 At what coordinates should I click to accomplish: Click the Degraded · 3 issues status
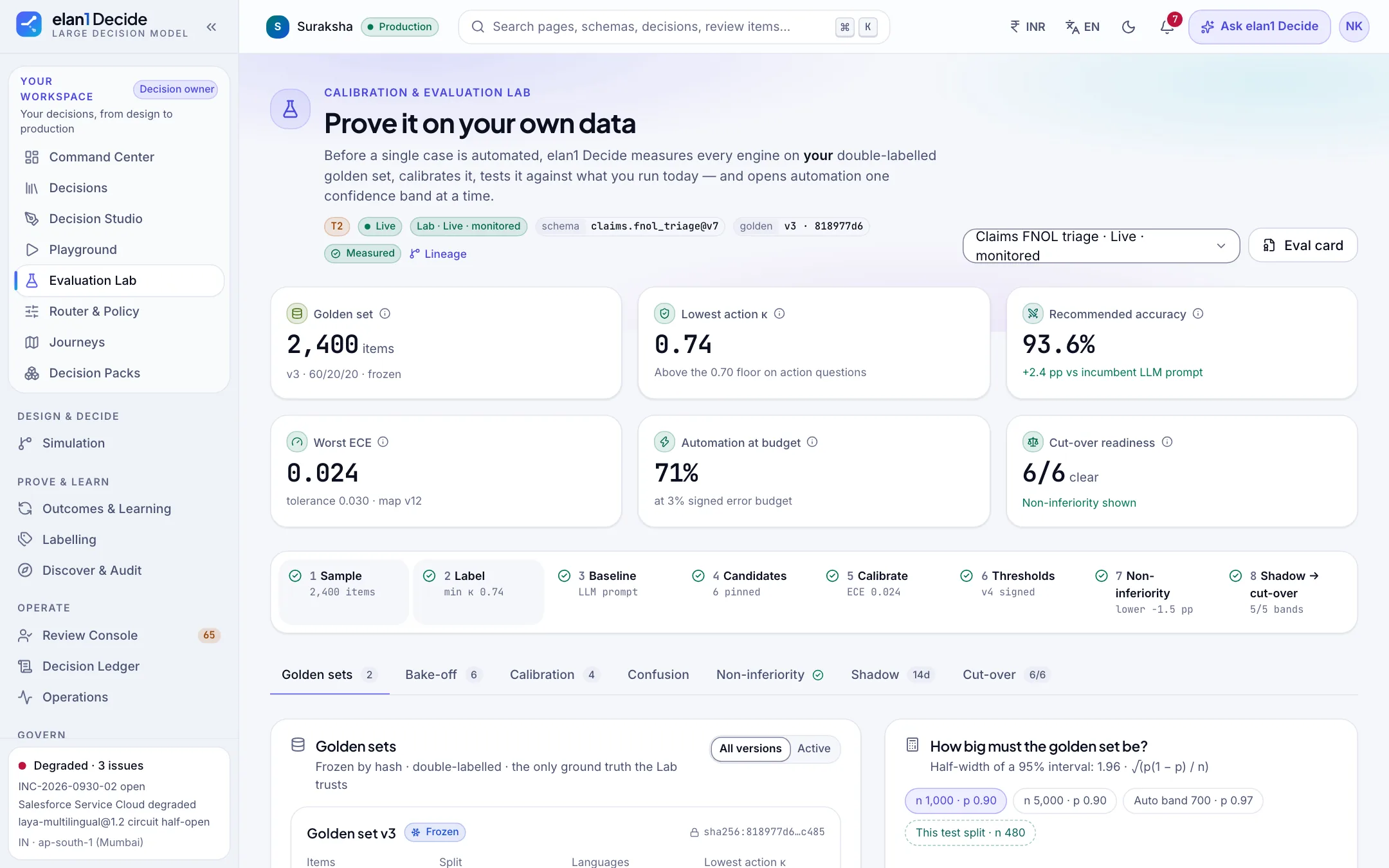(81, 765)
